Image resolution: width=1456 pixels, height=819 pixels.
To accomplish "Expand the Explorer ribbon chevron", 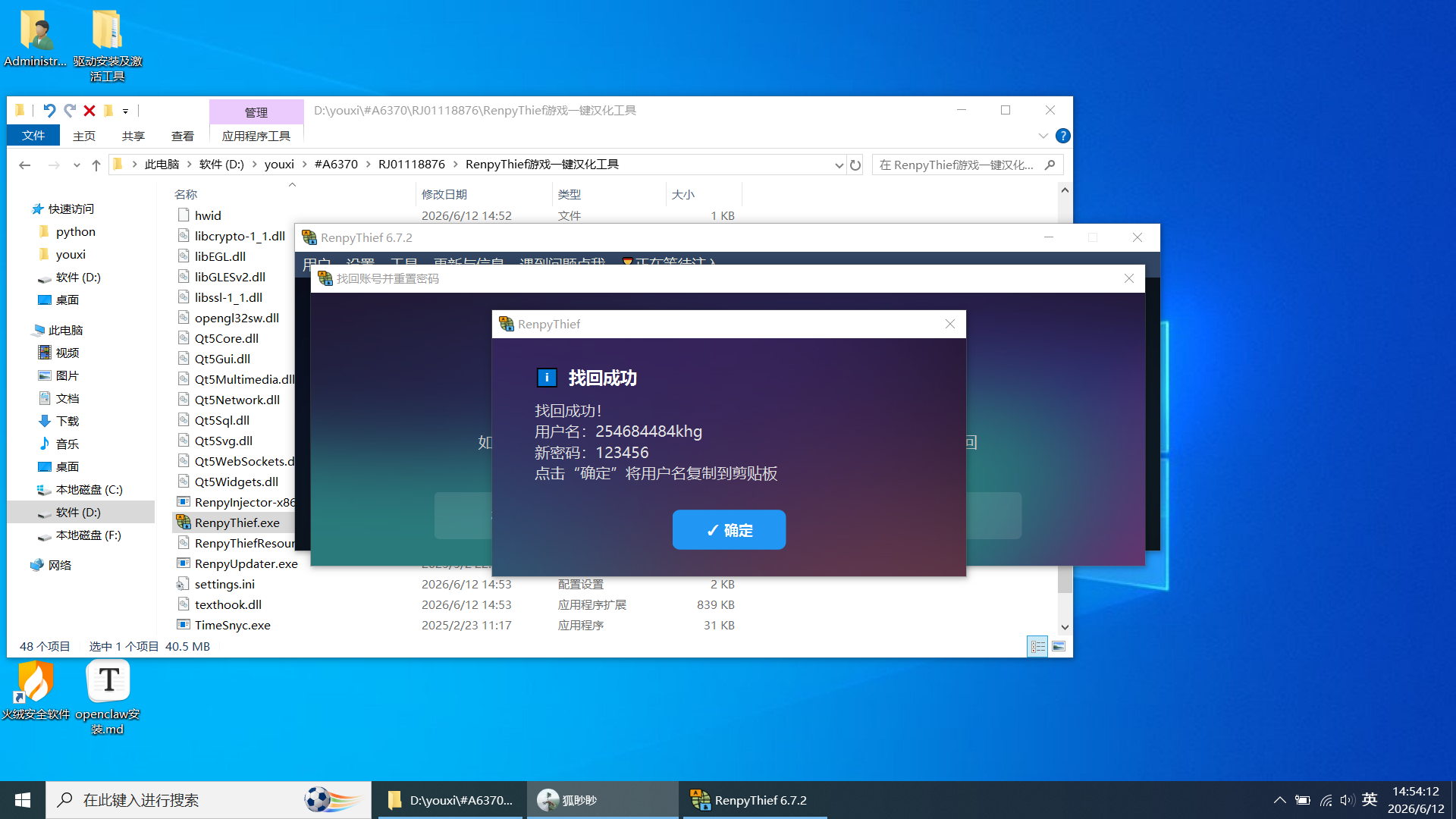I will coord(1043,136).
